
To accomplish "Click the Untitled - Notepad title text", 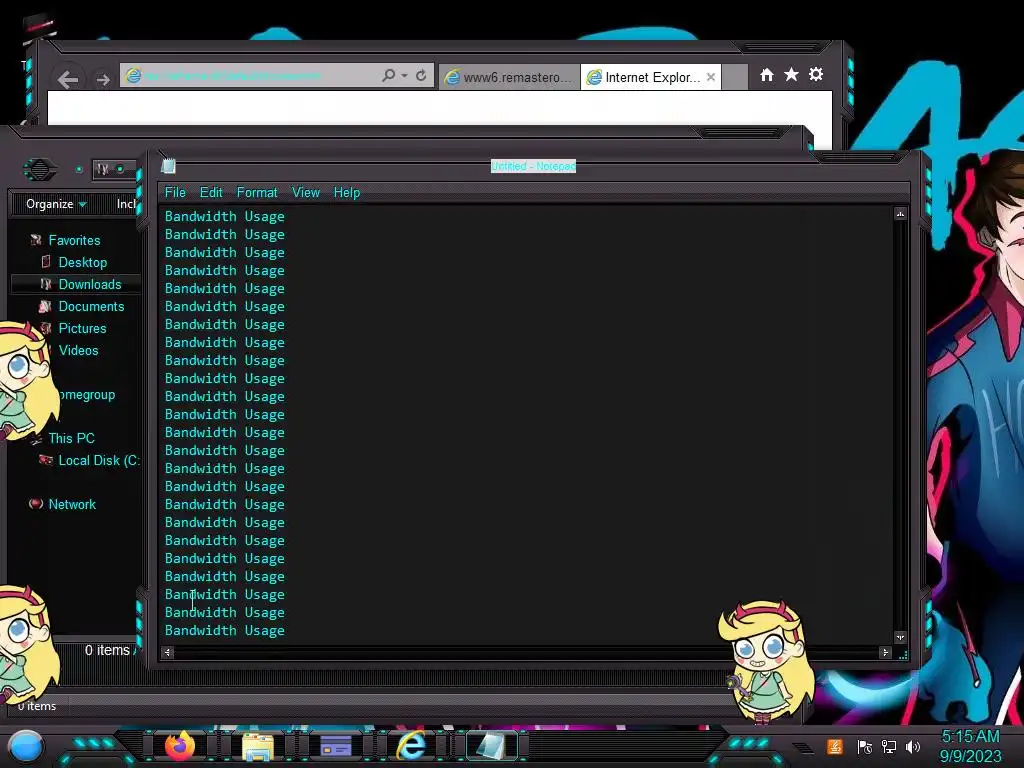I will (533, 166).
